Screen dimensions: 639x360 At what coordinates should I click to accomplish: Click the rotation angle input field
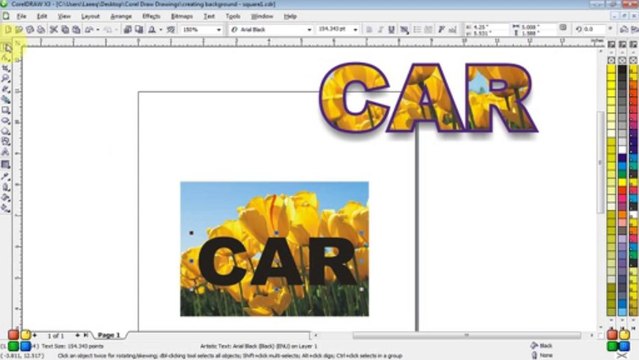tap(595, 29)
